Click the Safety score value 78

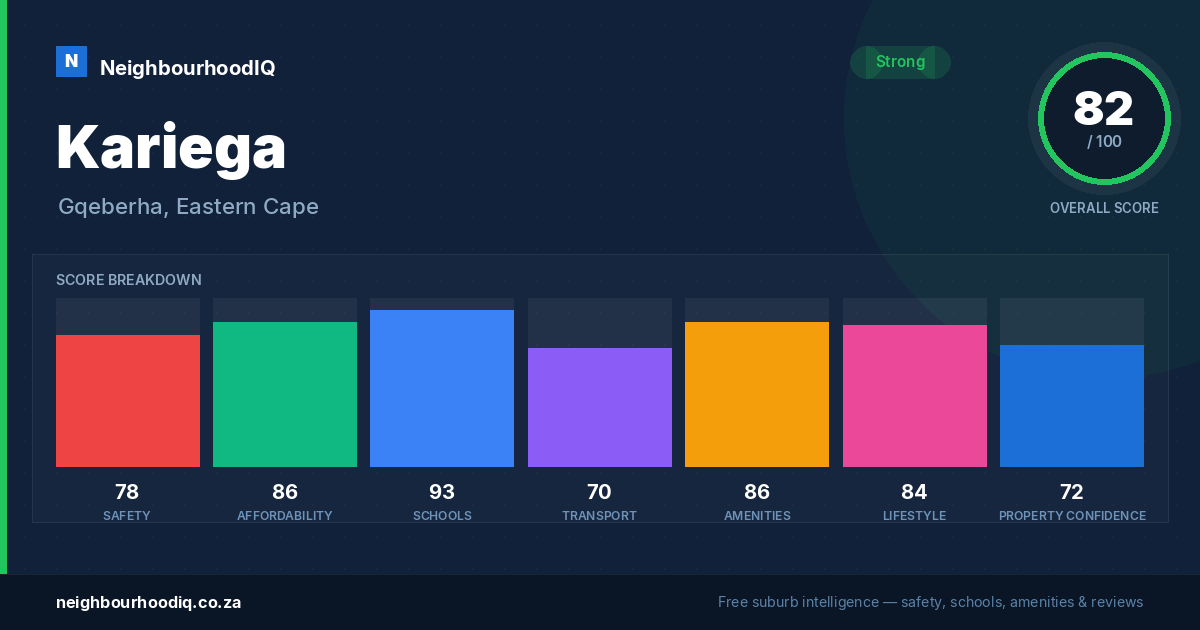(127, 492)
